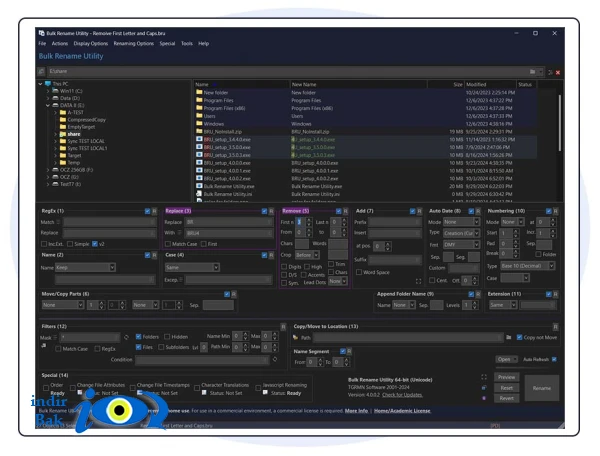The height and width of the screenshot is (456, 600).
Task: Click the refresh icon left of the path bar
Action: point(41,71)
